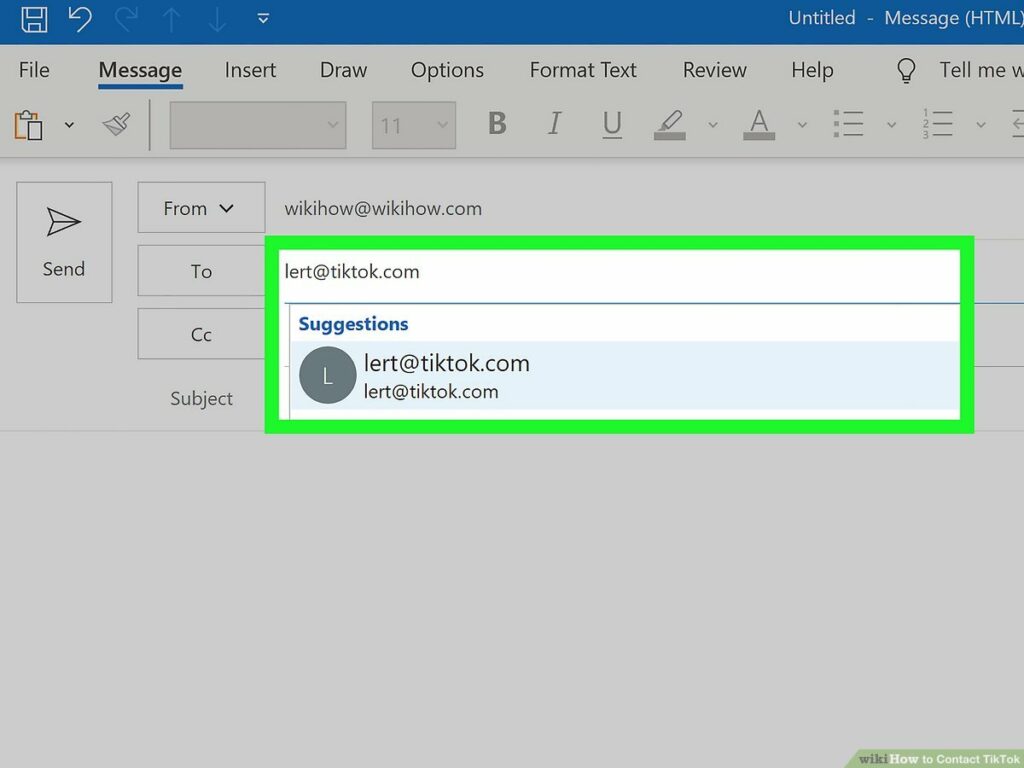The height and width of the screenshot is (768, 1024).
Task: Click the Undo arrow icon
Action: (x=80, y=19)
